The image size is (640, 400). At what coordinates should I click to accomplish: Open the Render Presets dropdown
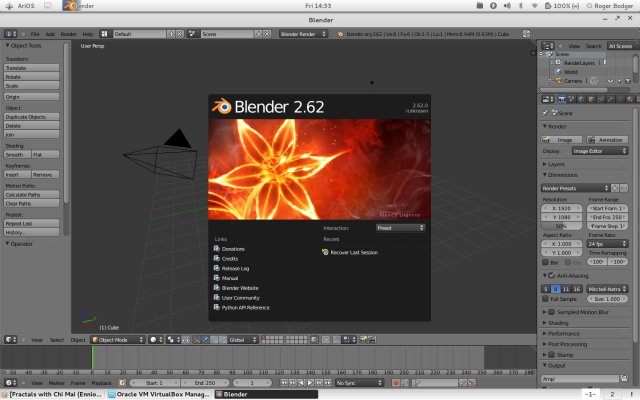(575, 188)
